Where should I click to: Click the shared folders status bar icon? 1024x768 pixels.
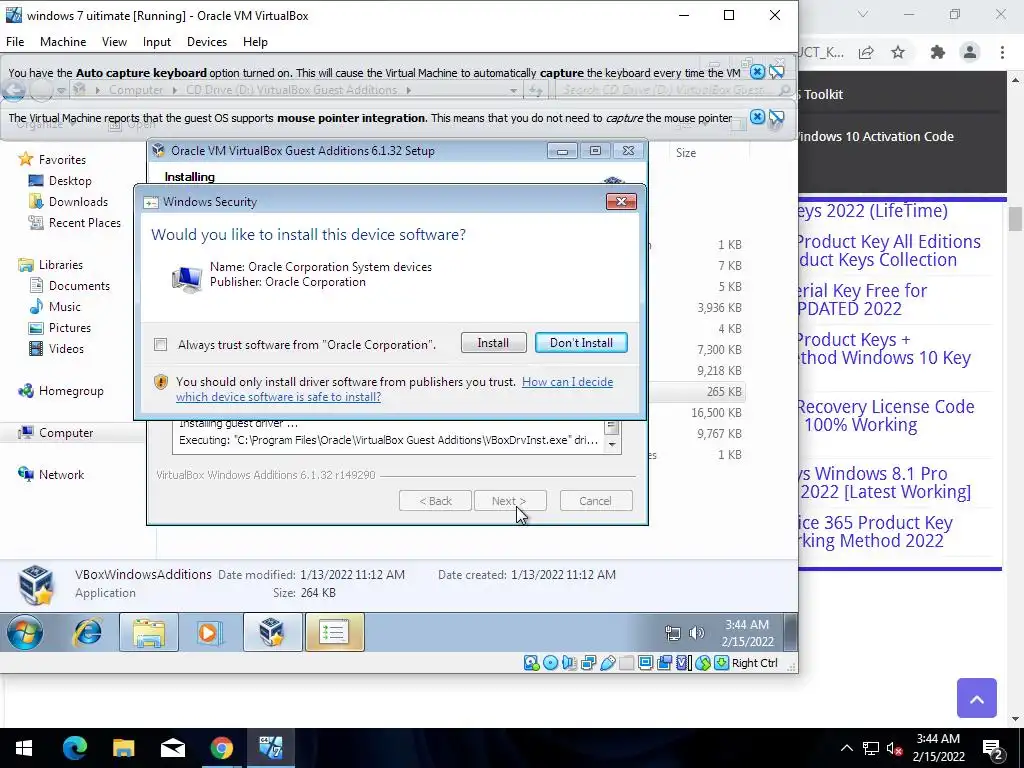[x=626, y=663]
